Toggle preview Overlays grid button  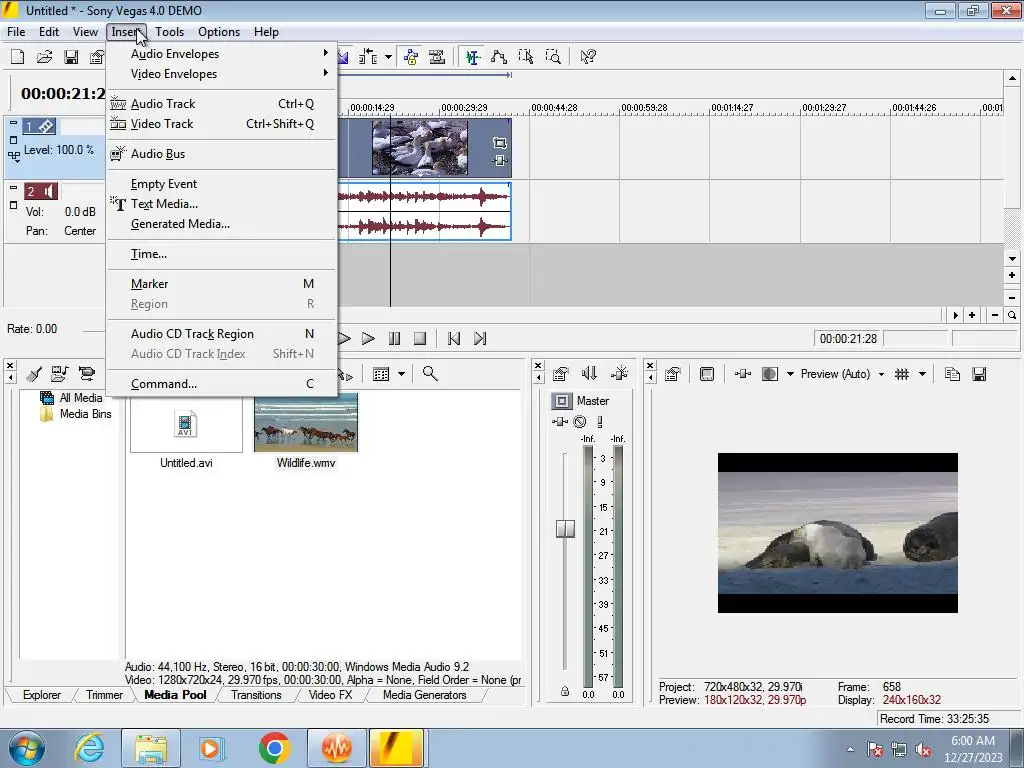point(902,374)
